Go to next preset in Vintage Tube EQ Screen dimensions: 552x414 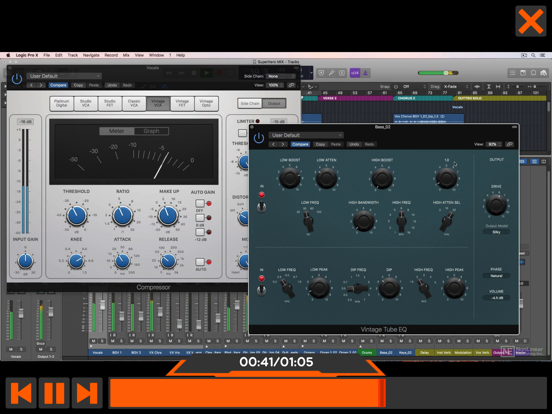coord(283,144)
